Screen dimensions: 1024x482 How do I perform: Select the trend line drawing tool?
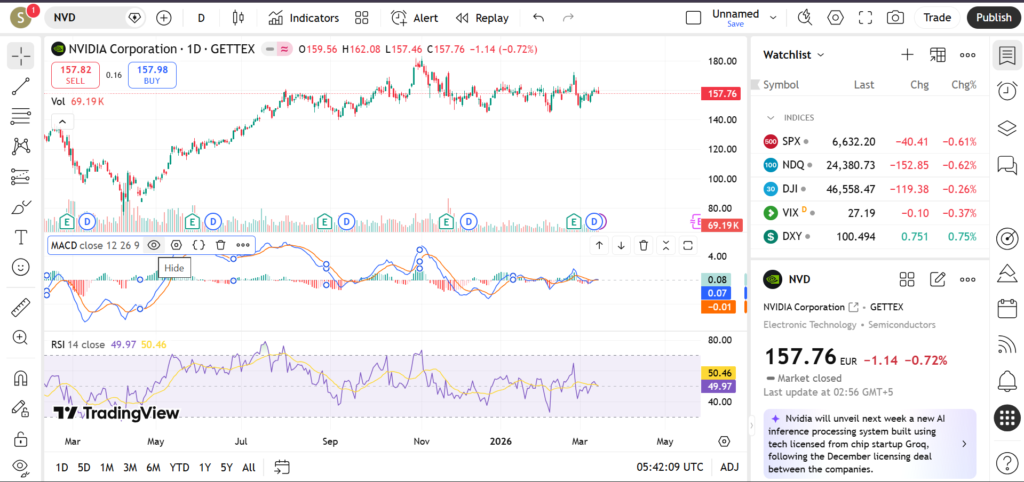pyautogui.click(x=20, y=87)
